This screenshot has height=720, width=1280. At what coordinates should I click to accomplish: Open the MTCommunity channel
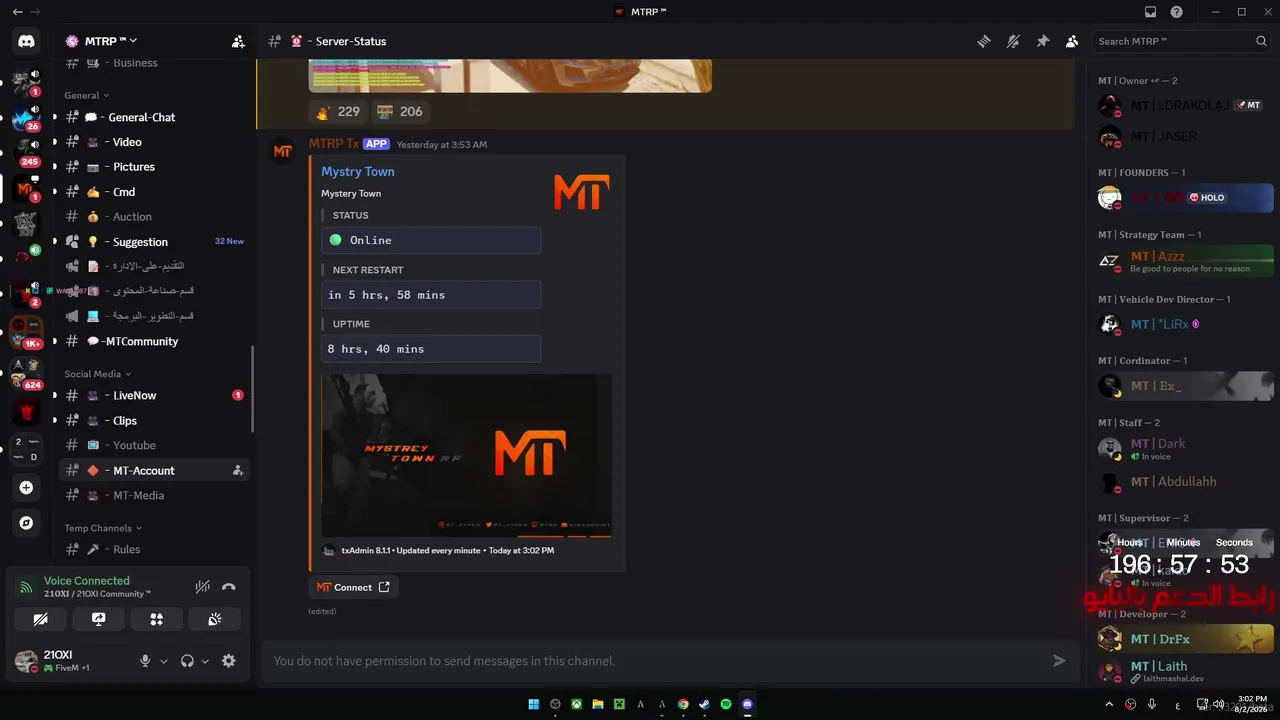[154, 341]
